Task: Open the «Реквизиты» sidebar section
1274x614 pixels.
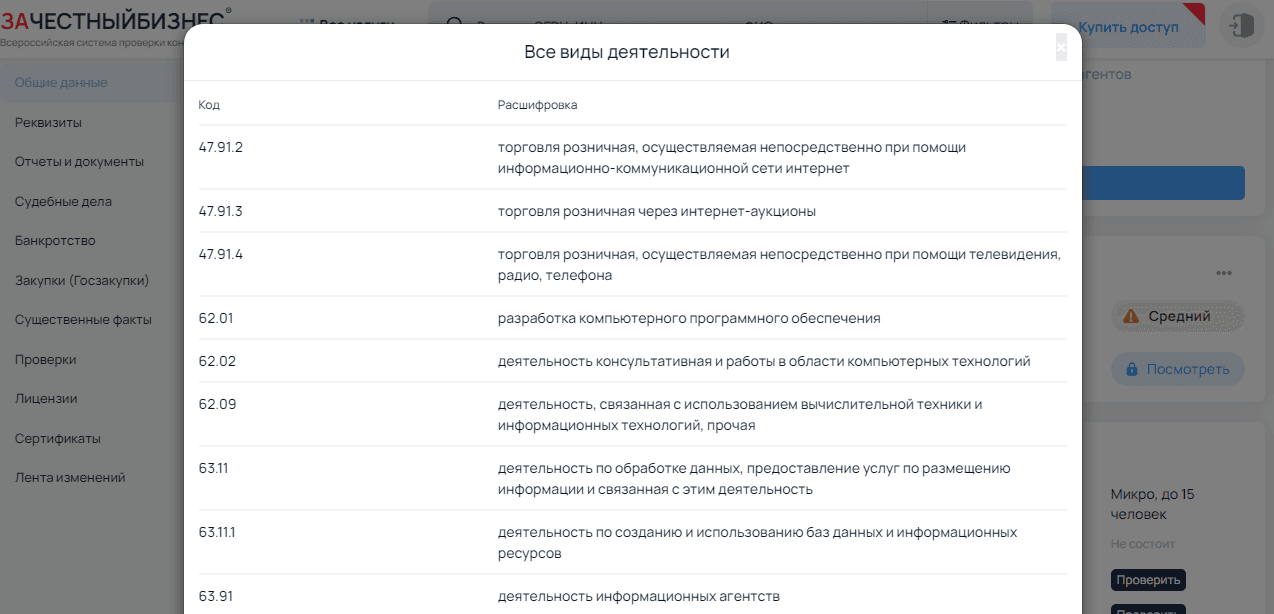Action: (x=48, y=123)
